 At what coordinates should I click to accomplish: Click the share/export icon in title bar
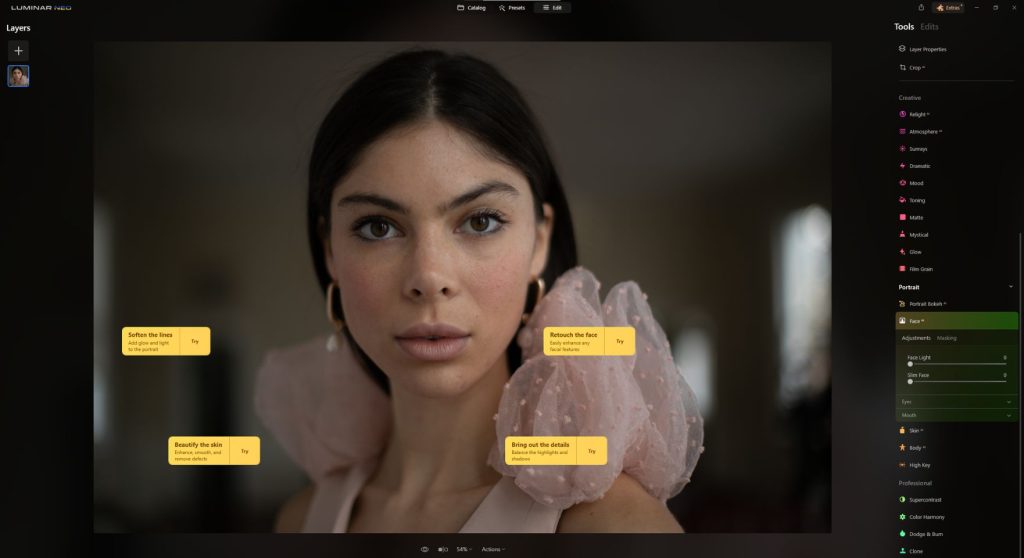(x=921, y=8)
